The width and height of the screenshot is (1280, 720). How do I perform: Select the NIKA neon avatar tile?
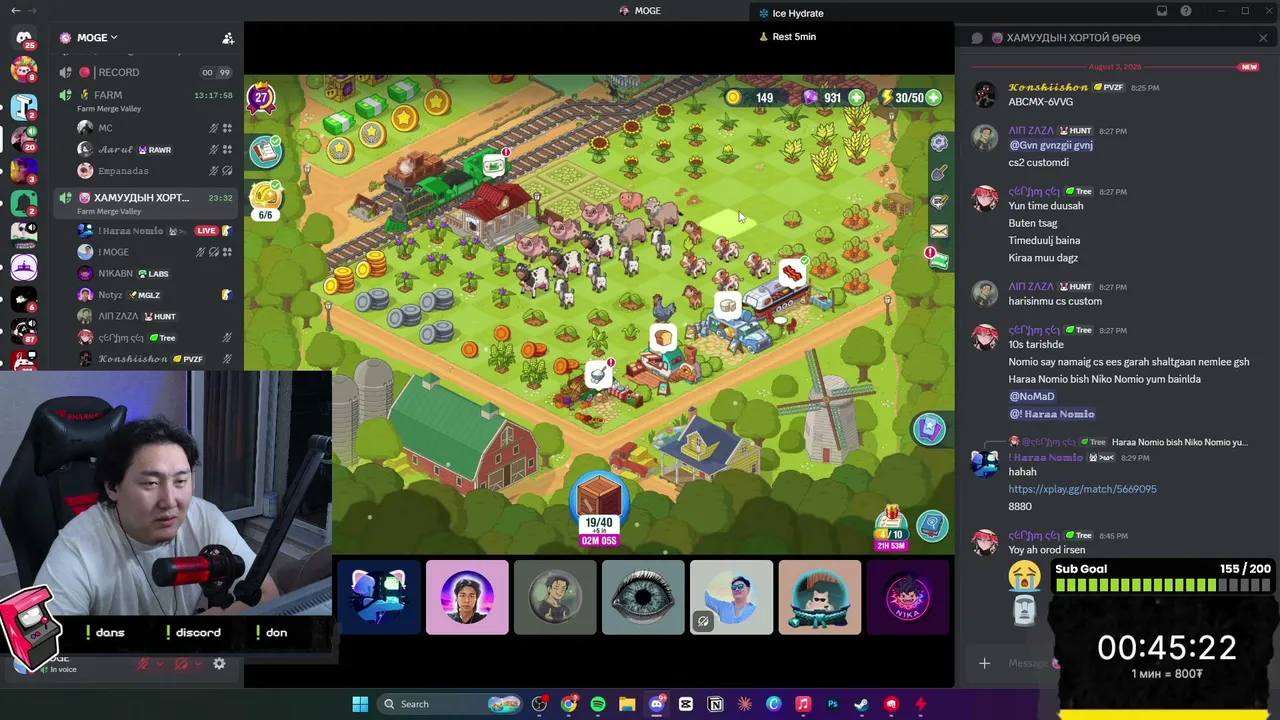coord(907,597)
